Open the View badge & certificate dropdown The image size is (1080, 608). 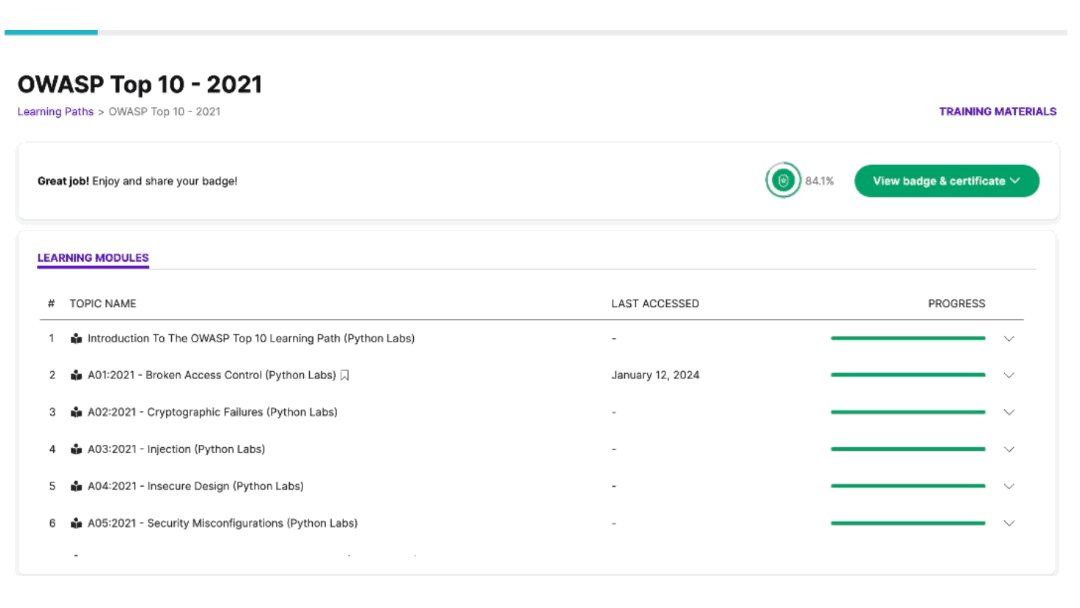click(x=947, y=181)
